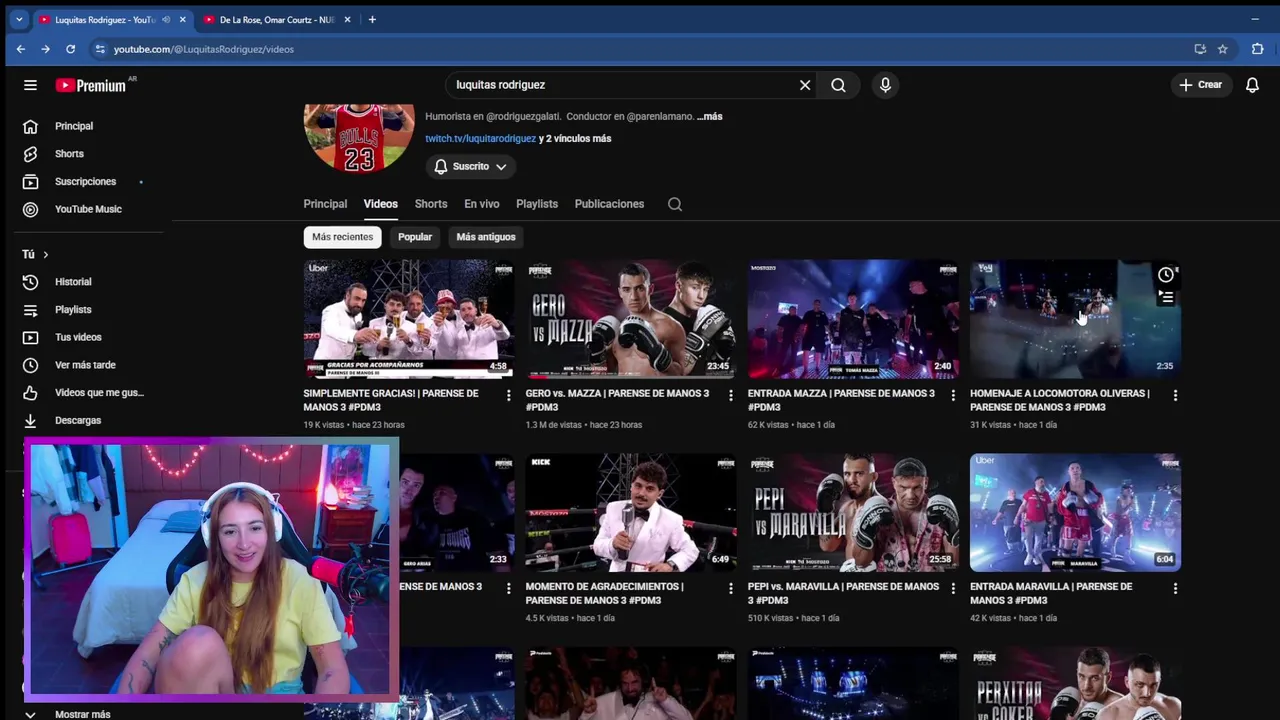Switch to the En vivo tab
Image resolution: width=1280 pixels, height=720 pixels.
[481, 204]
